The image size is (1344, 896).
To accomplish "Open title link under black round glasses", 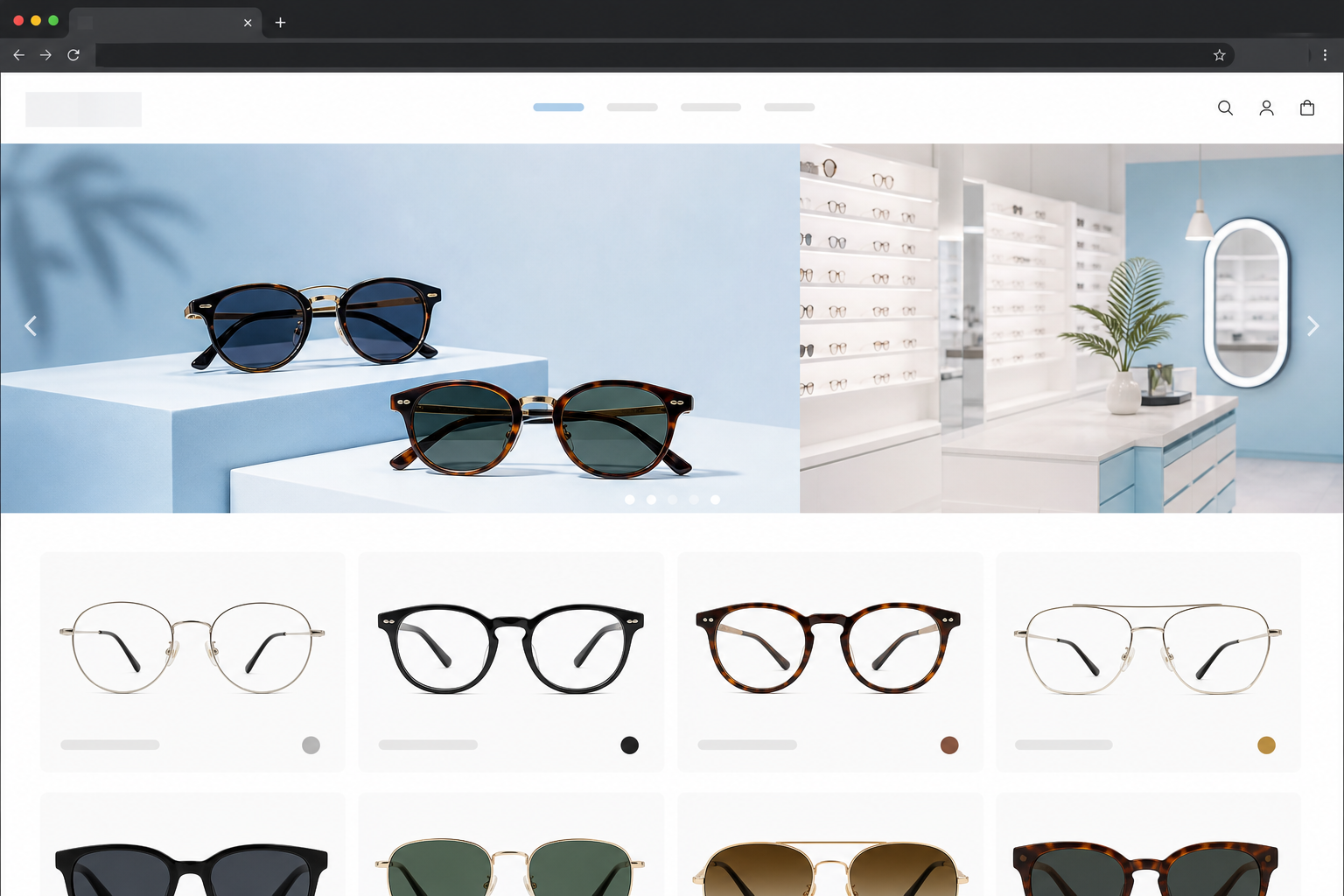I will point(428,745).
